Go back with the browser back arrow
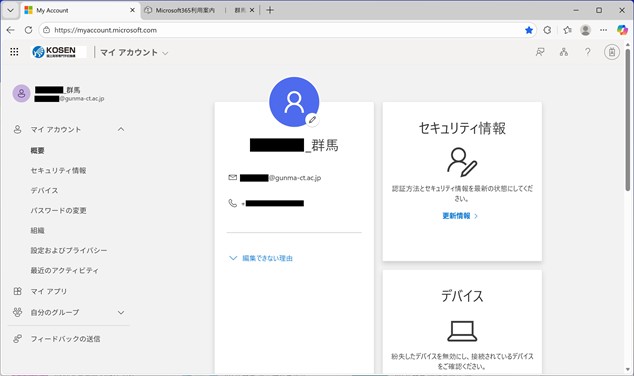The width and height of the screenshot is (634, 376). point(11,30)
